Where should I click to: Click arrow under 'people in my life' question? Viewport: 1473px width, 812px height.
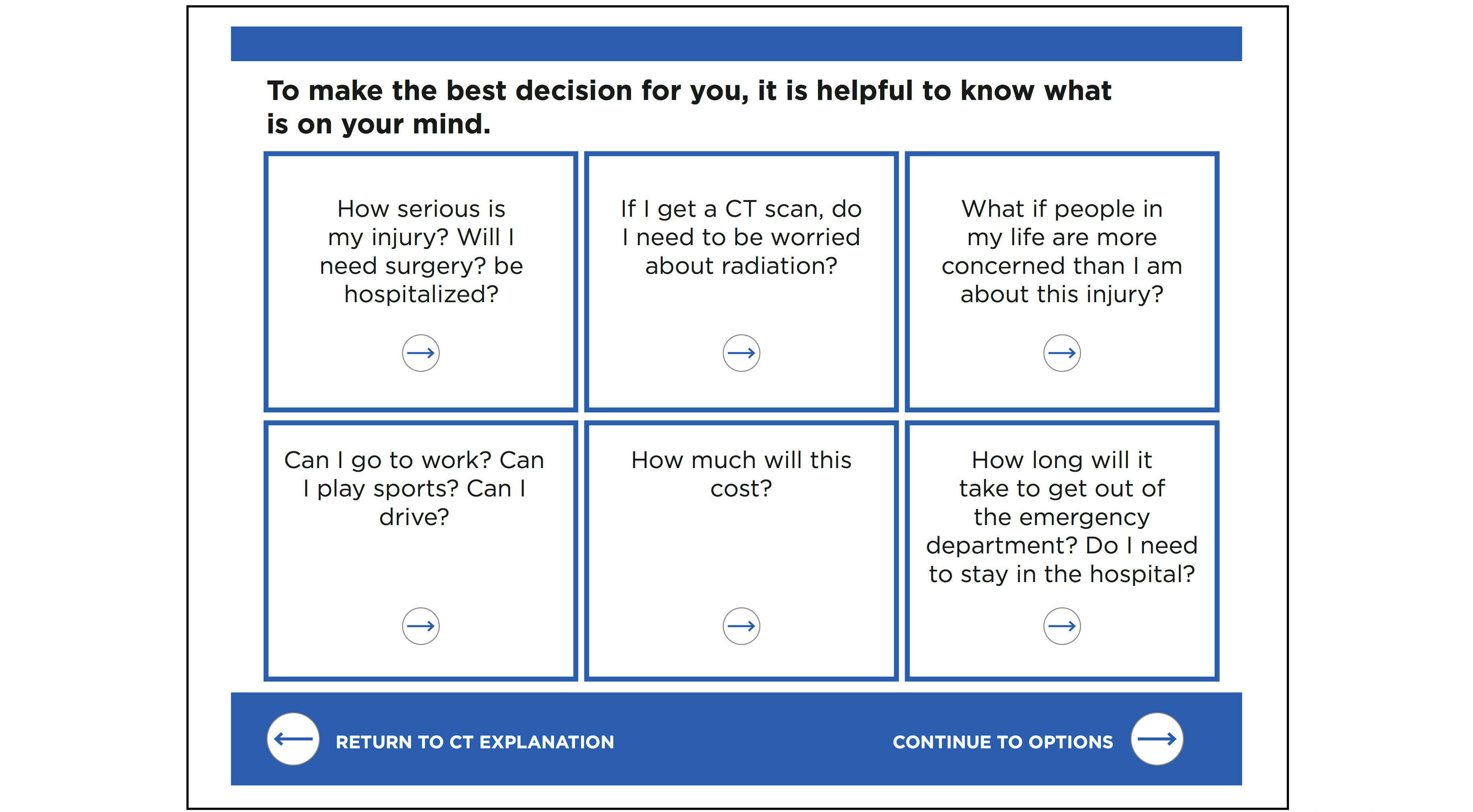click(1062, 353)
